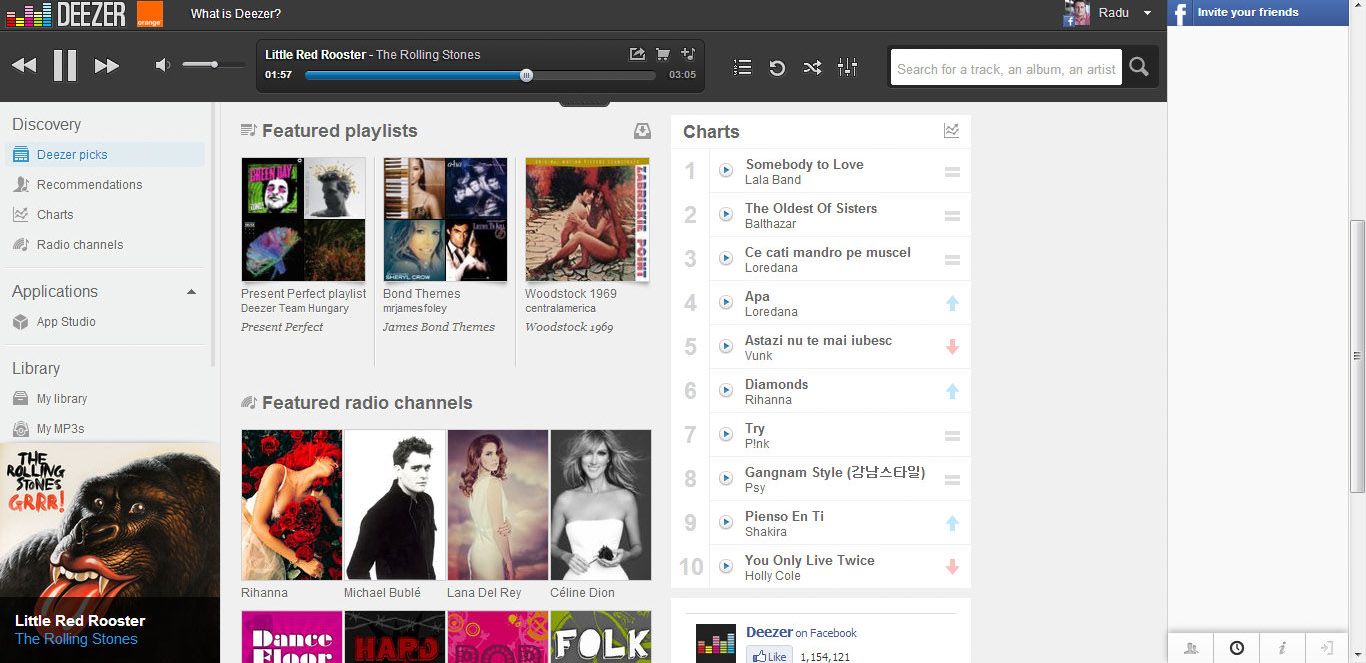1366x663 pixels.
Task: Expand the handle below the player bar
Action: 584,101
